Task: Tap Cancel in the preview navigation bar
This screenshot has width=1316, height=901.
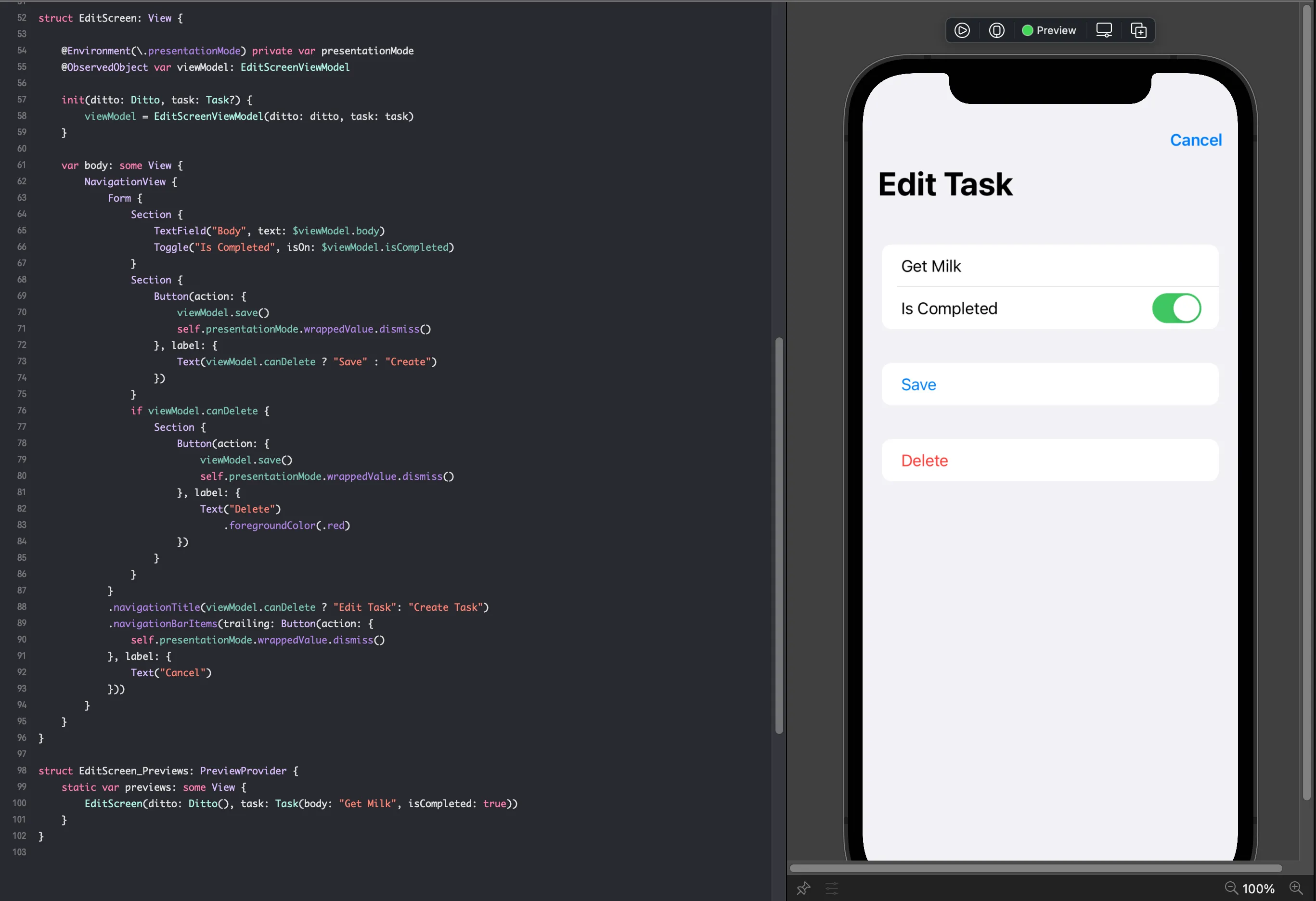Action: coord(1195,140)
